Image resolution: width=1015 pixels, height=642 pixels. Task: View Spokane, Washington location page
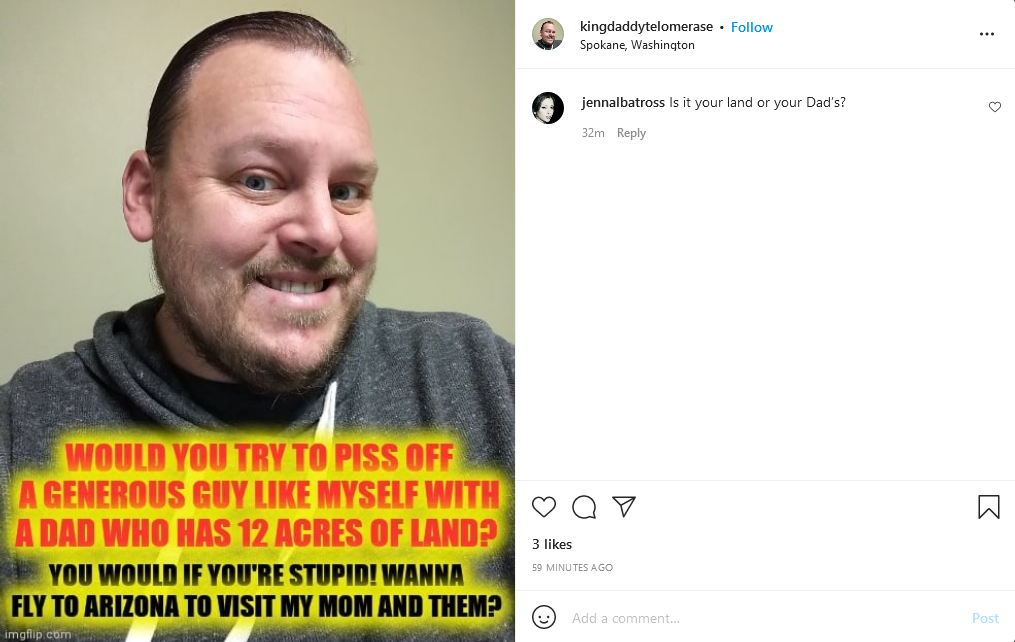pyautogui.click(x=637, y=45)
